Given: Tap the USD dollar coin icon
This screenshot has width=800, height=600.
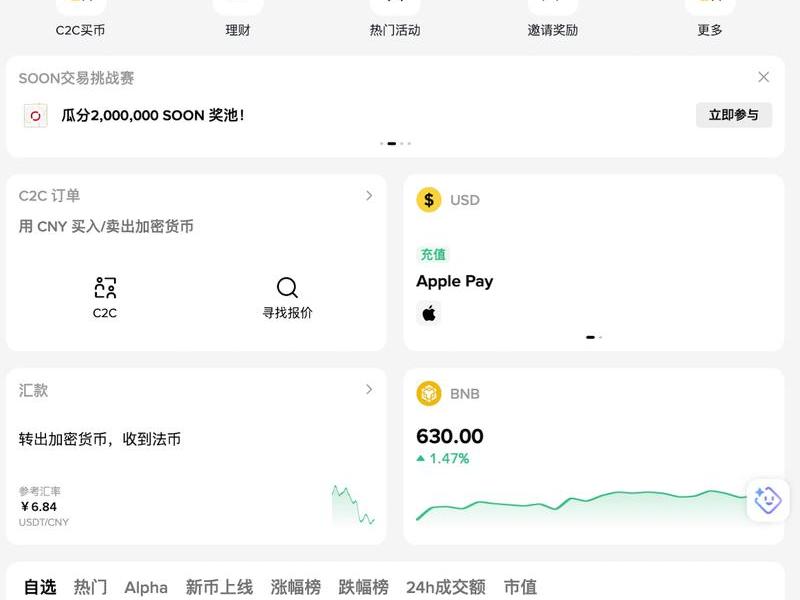Looking at the screenshot, I should point(429,199).
